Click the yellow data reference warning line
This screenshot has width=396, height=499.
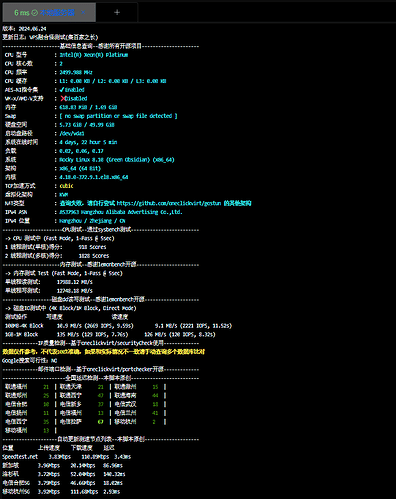(x=104, y=352)
